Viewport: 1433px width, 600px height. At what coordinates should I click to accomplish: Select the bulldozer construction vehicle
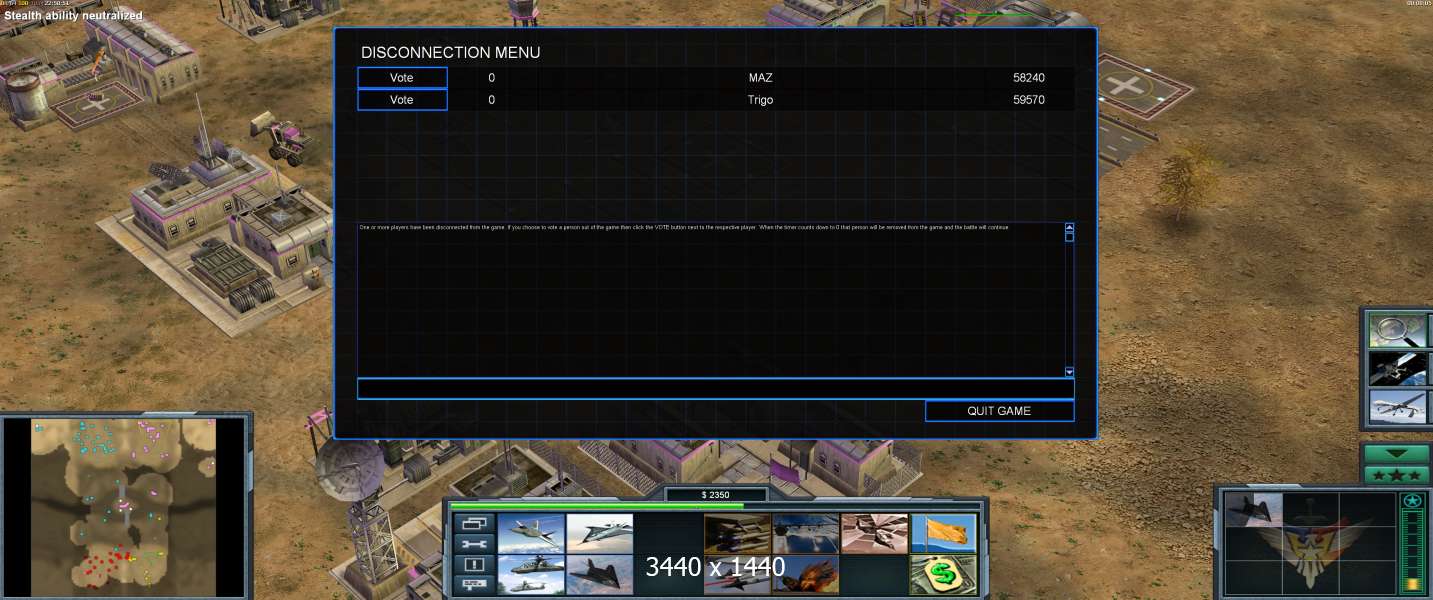284,138
